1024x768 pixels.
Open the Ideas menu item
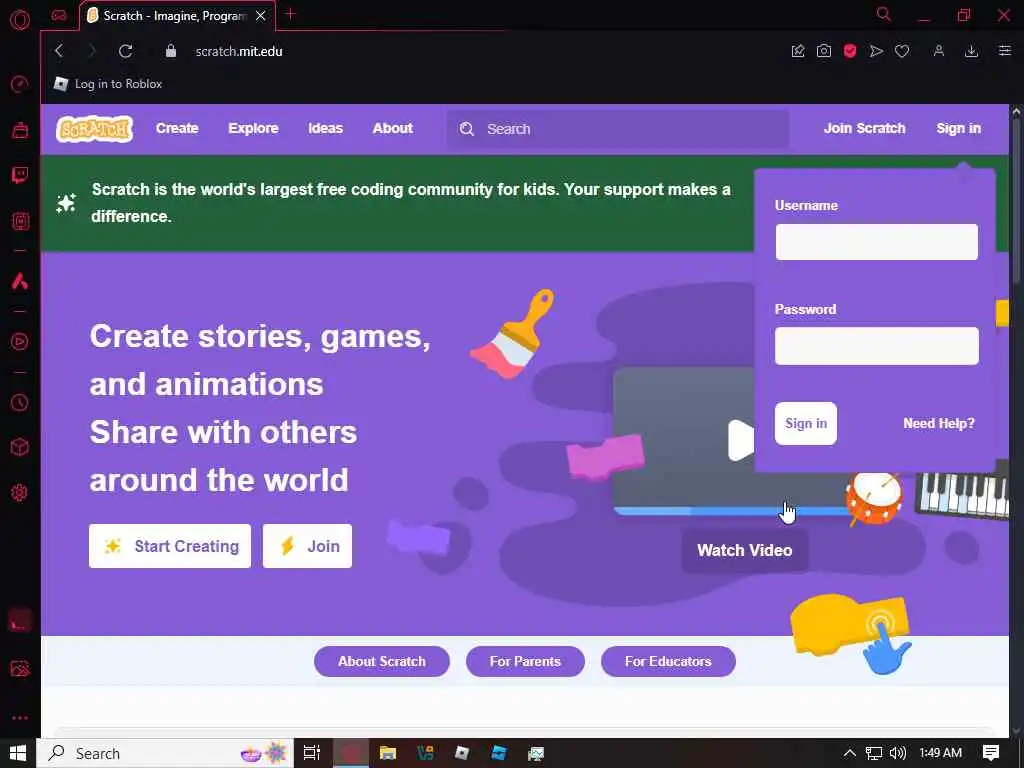(325, 129)
